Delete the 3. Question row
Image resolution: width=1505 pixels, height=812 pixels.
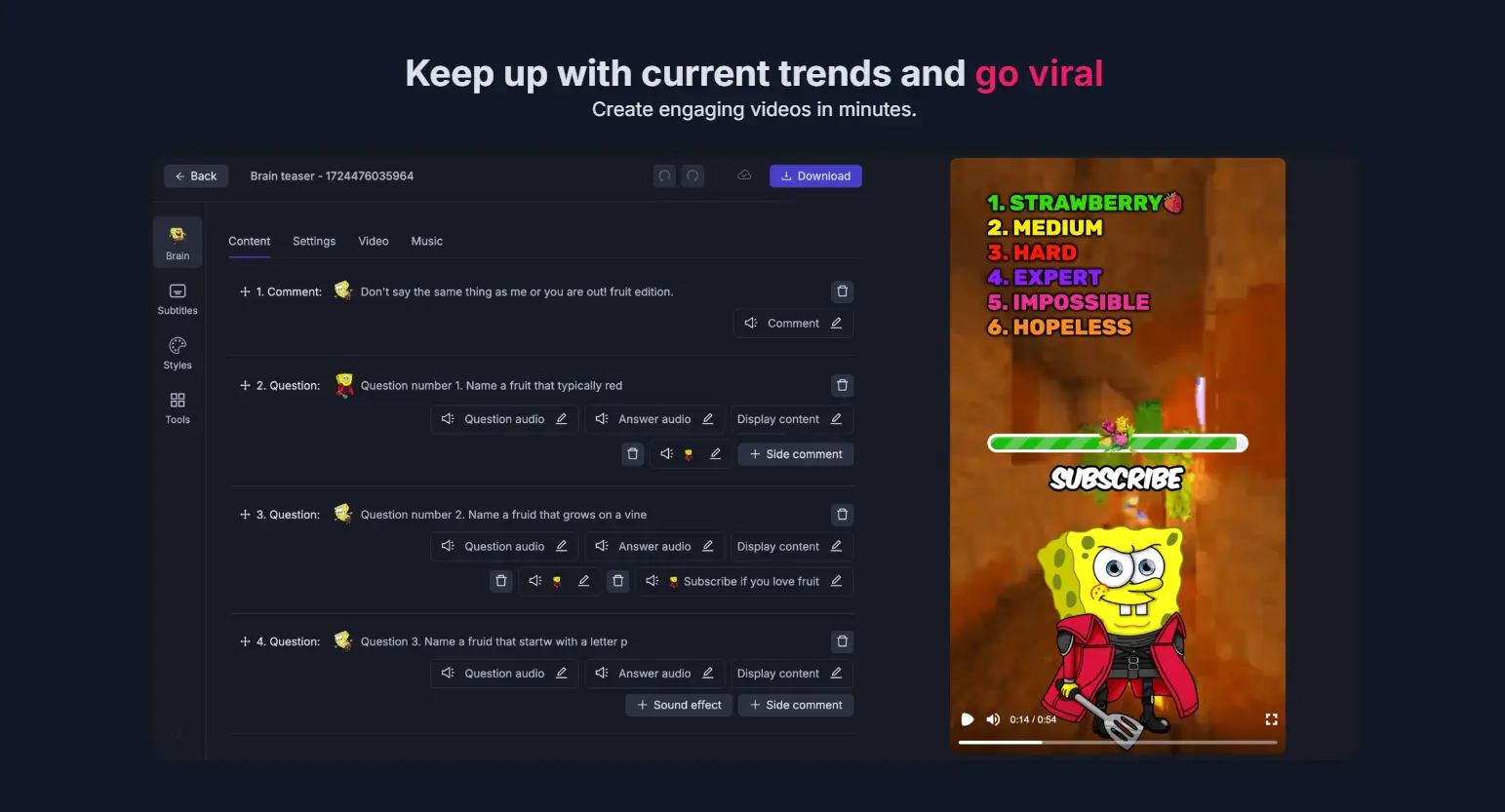[x=843, y=515]
